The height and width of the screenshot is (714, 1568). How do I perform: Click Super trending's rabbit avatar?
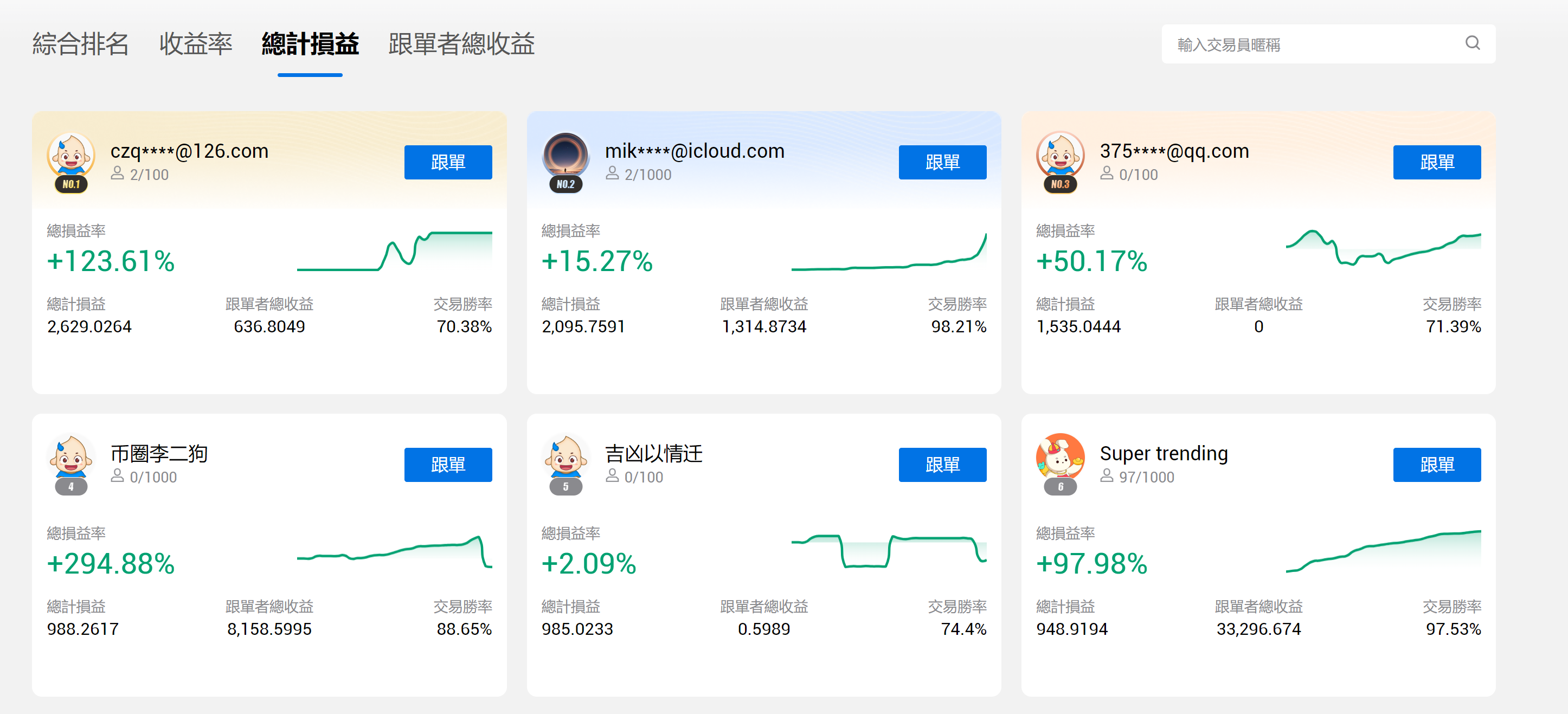tap(1060, 456)
